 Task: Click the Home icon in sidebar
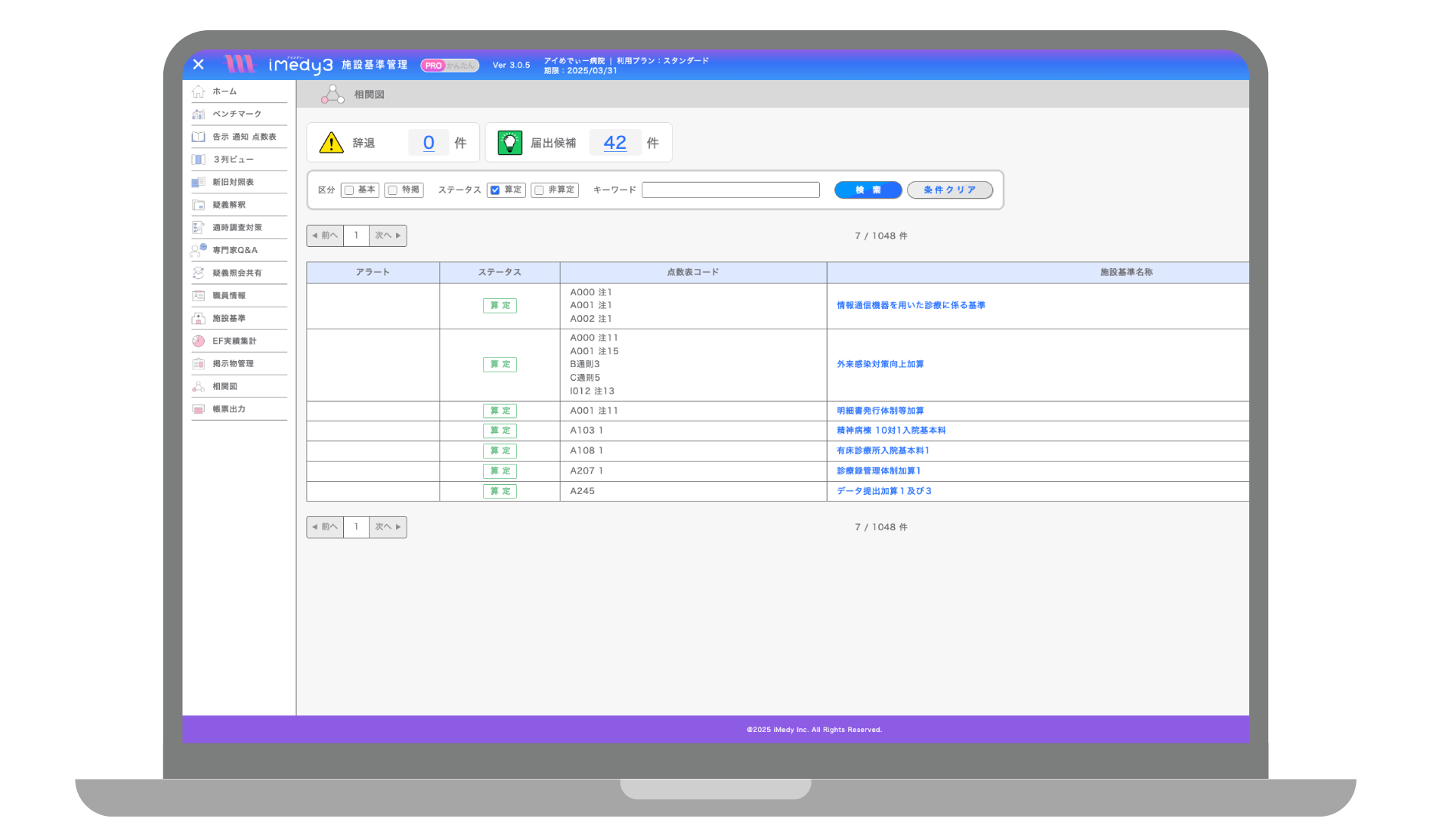[x=199, y=91]
